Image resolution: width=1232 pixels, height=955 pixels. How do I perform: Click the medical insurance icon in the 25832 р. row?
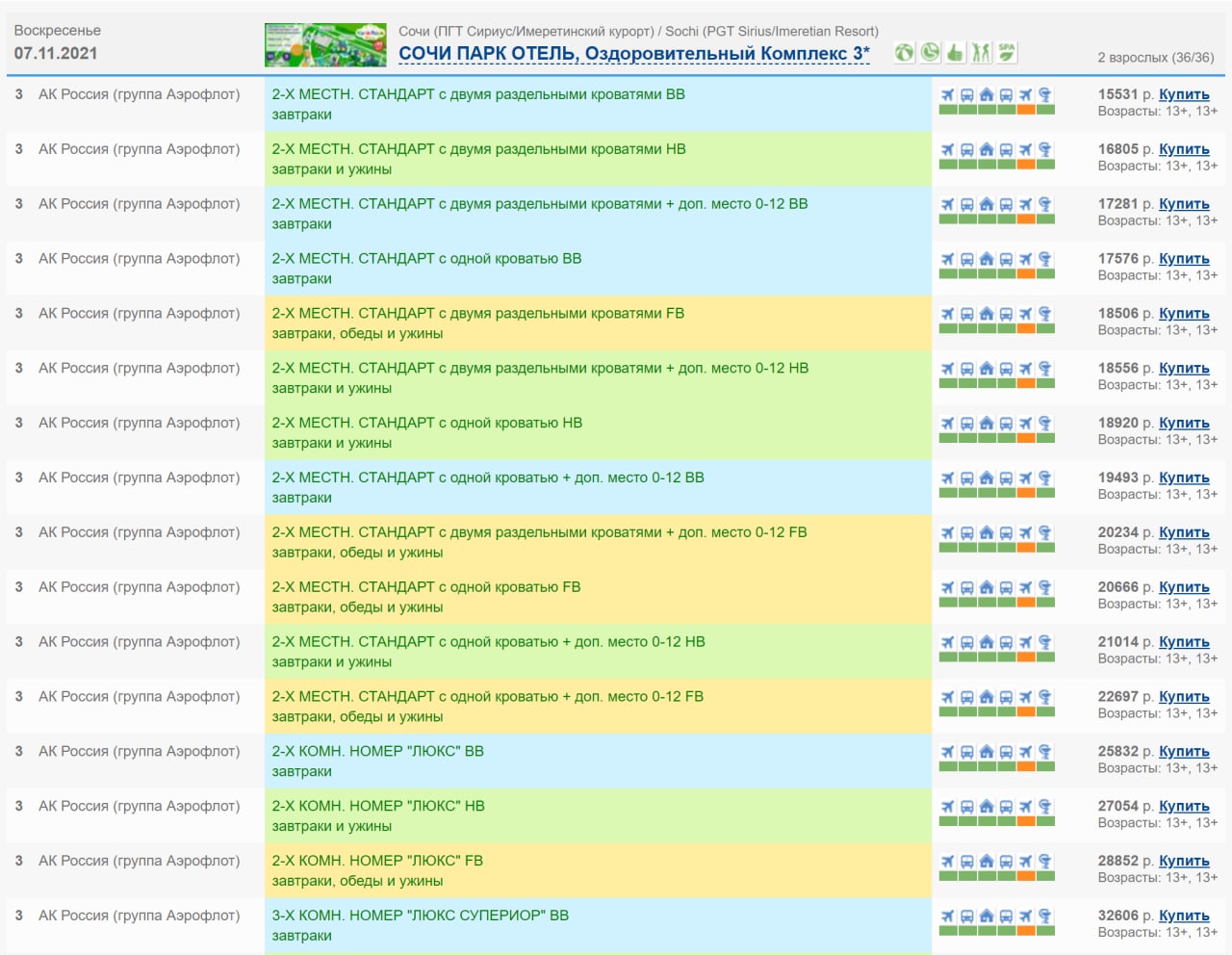(x=1045, y=754)
